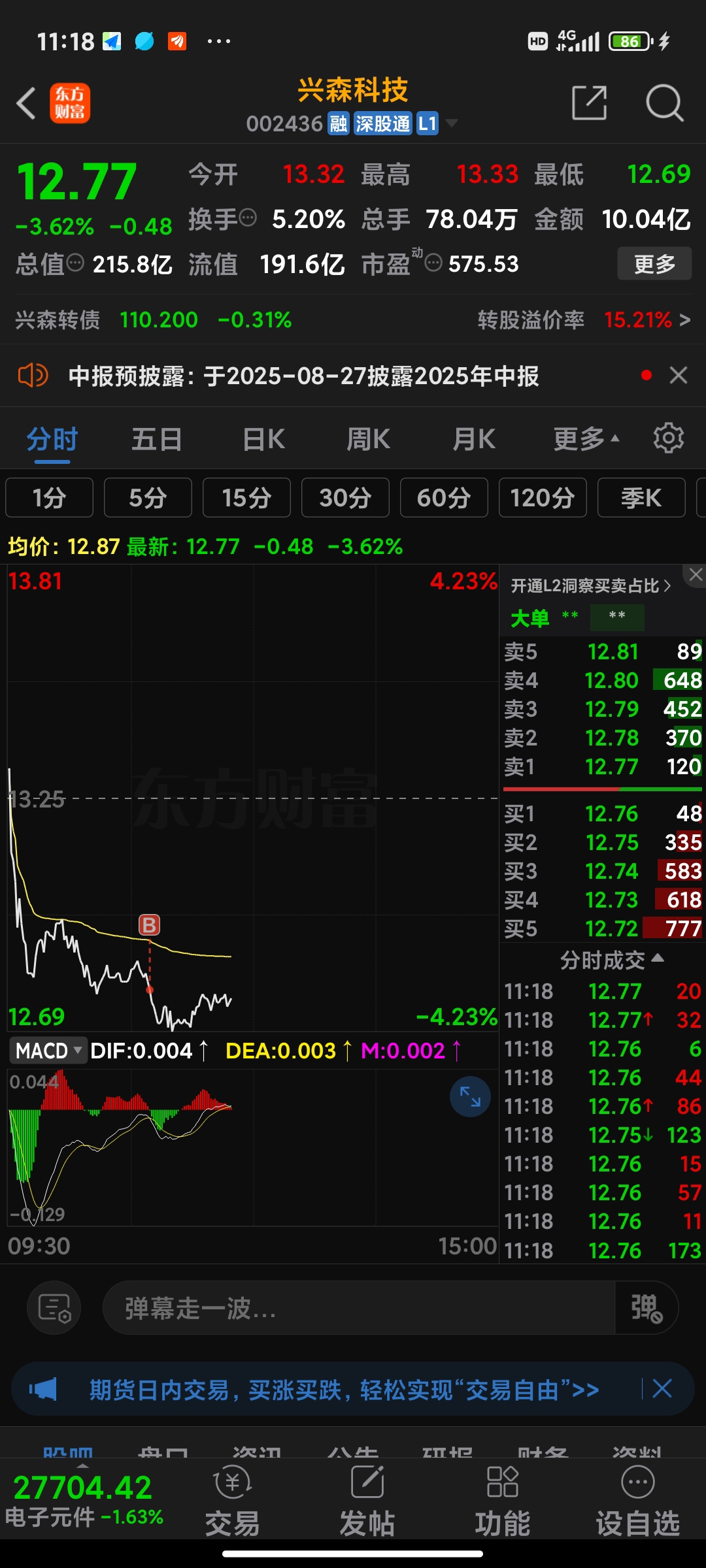
Task: Tap the 市盈 info icon
Action: point(433,263)
